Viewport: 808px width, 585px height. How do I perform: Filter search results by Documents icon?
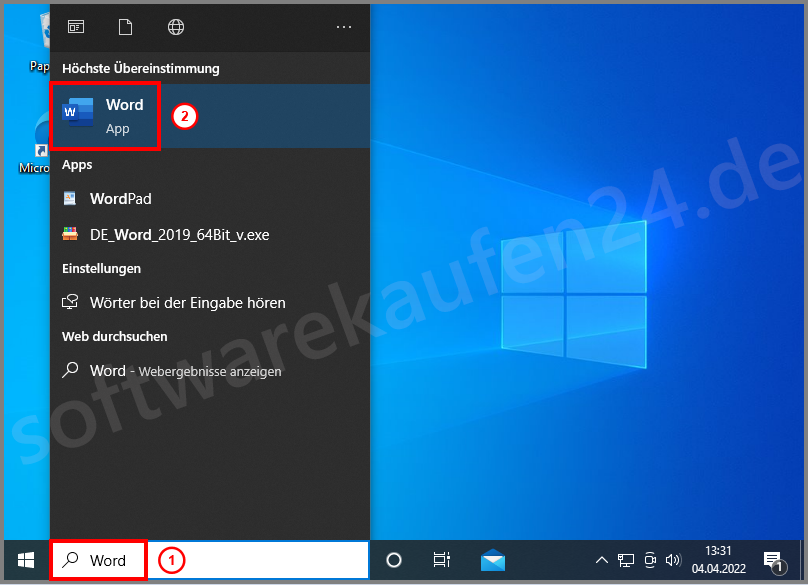click(x=126, y=27)
